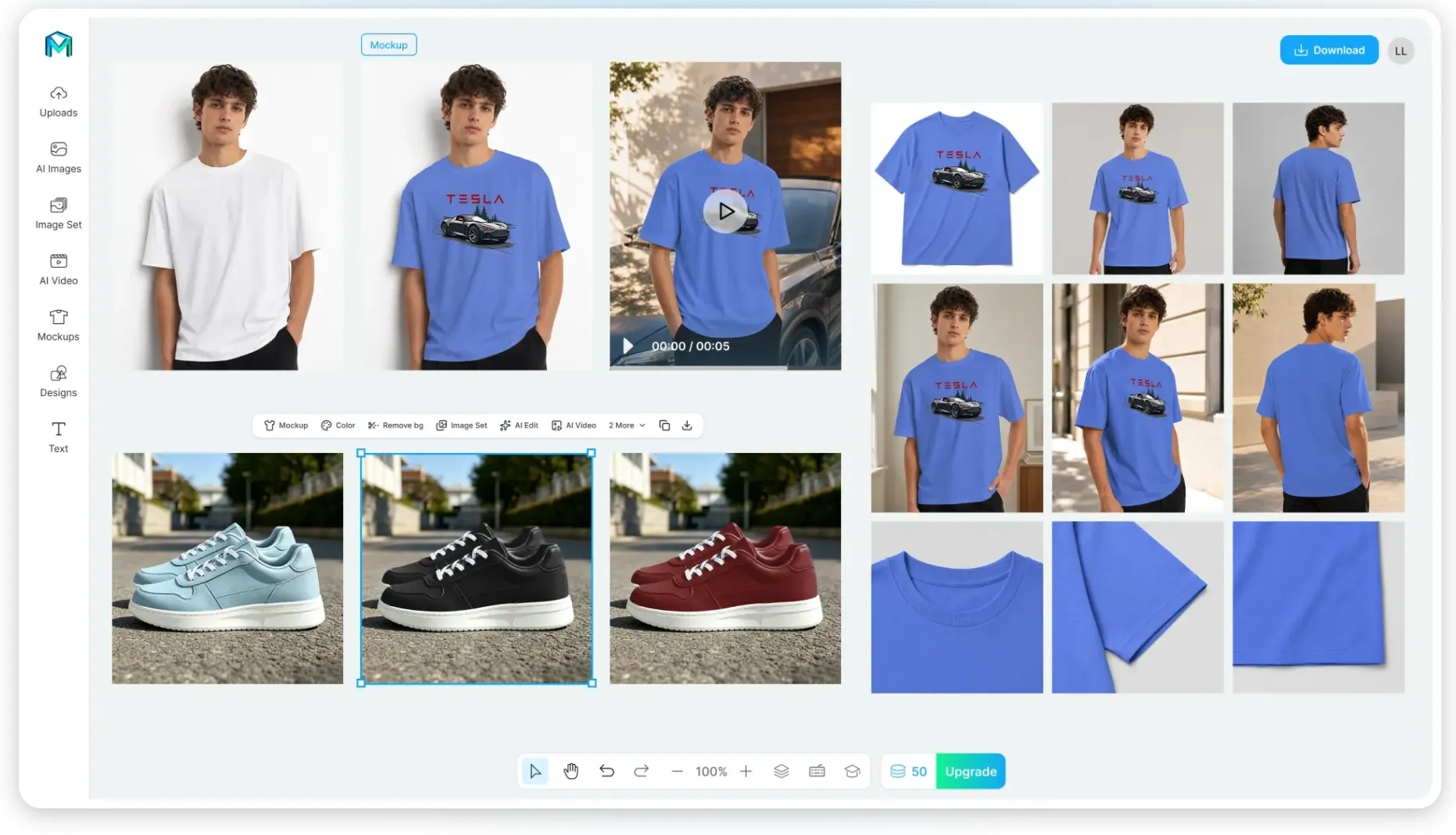Click Remove bg in the floating toolbar
This screenshot has width=1456, height=835.
[x=395, y=426]
